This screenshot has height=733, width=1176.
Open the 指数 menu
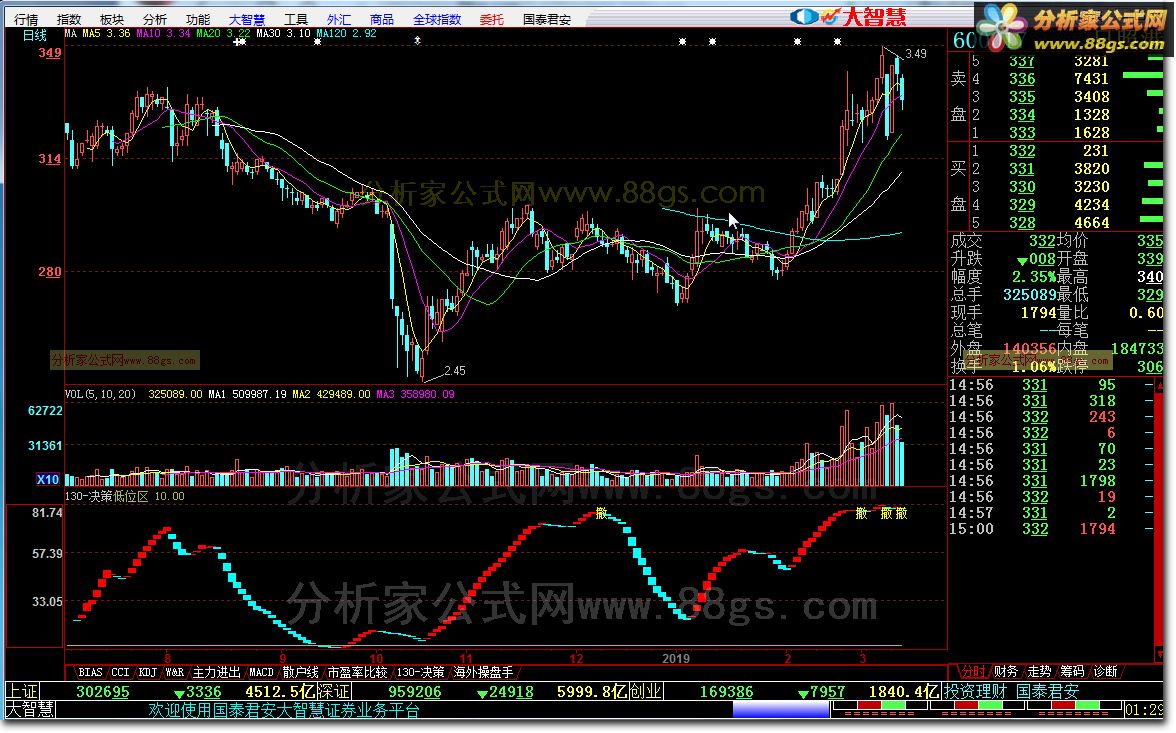pos(69,20)
